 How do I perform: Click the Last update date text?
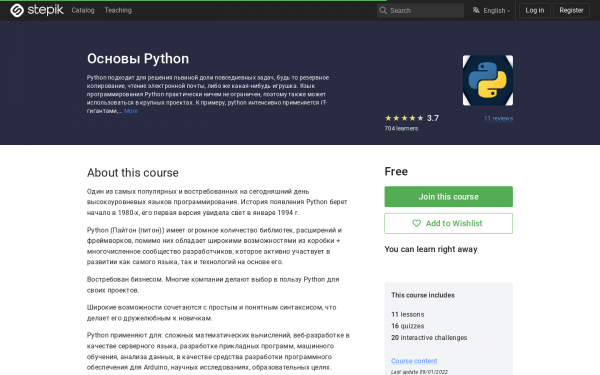click(x=419, y=372)
